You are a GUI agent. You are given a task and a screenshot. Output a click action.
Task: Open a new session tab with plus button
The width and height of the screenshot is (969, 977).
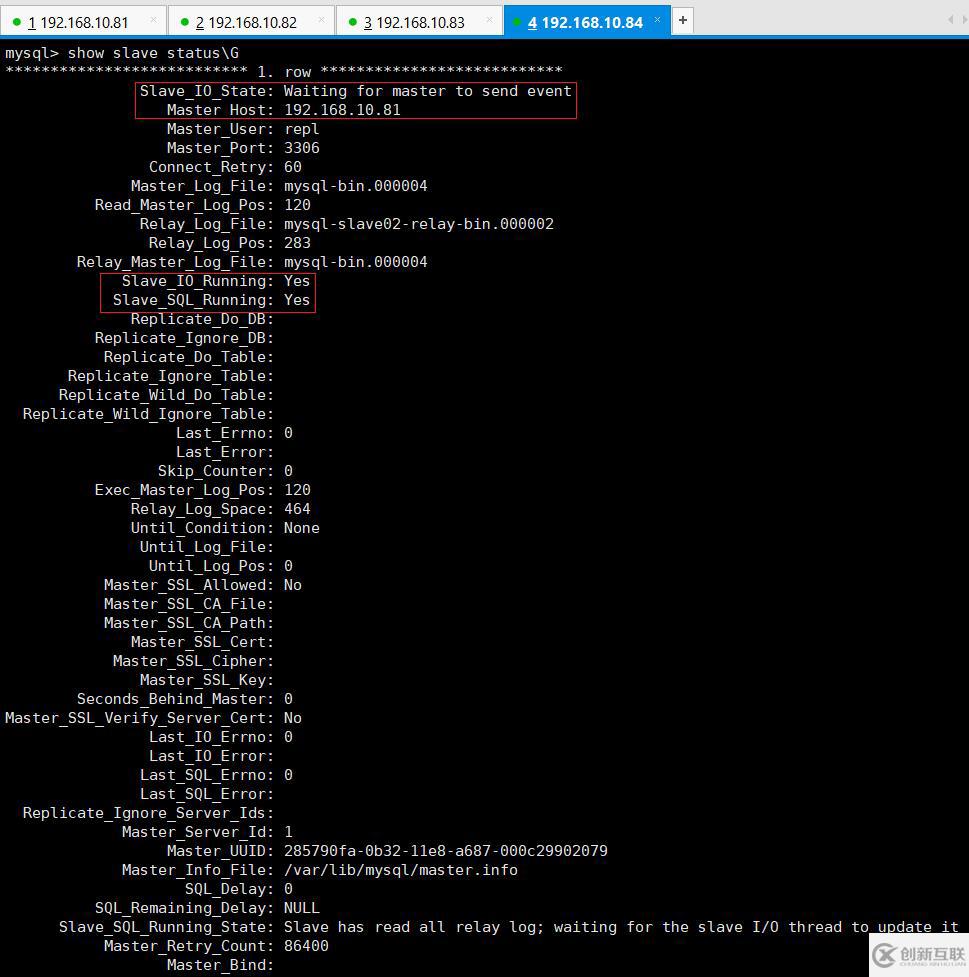click(683, 21)
